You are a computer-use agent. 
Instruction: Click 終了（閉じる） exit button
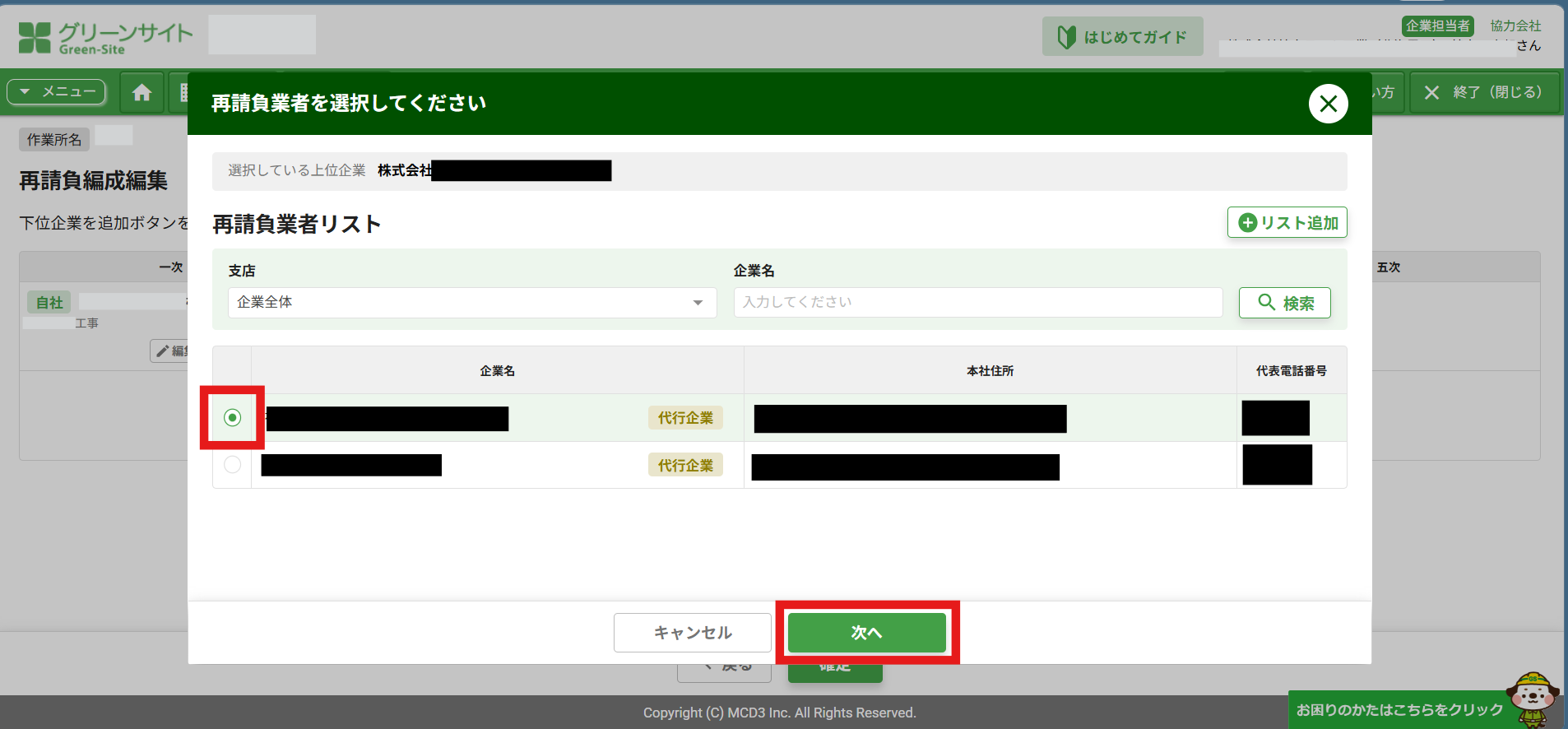1485,92
